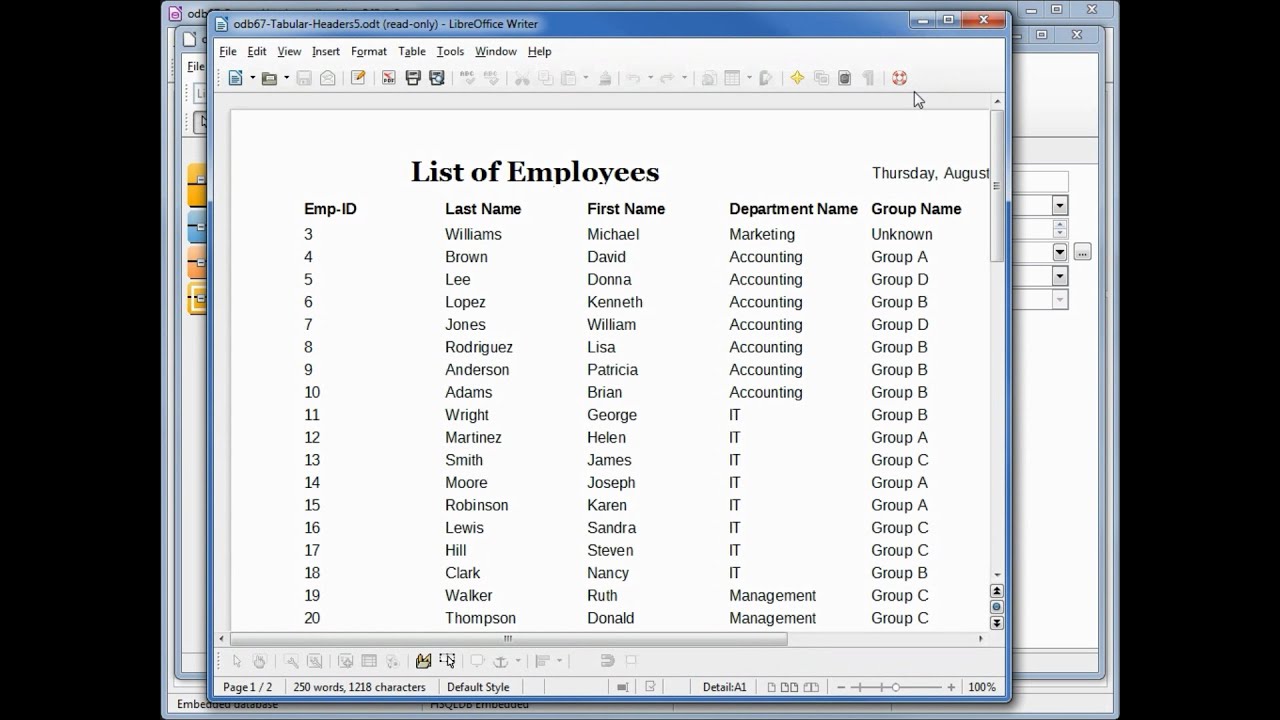Click the ellipsis button in background window
This screenshot has height=720, width=1280.
click(1082, 253)
